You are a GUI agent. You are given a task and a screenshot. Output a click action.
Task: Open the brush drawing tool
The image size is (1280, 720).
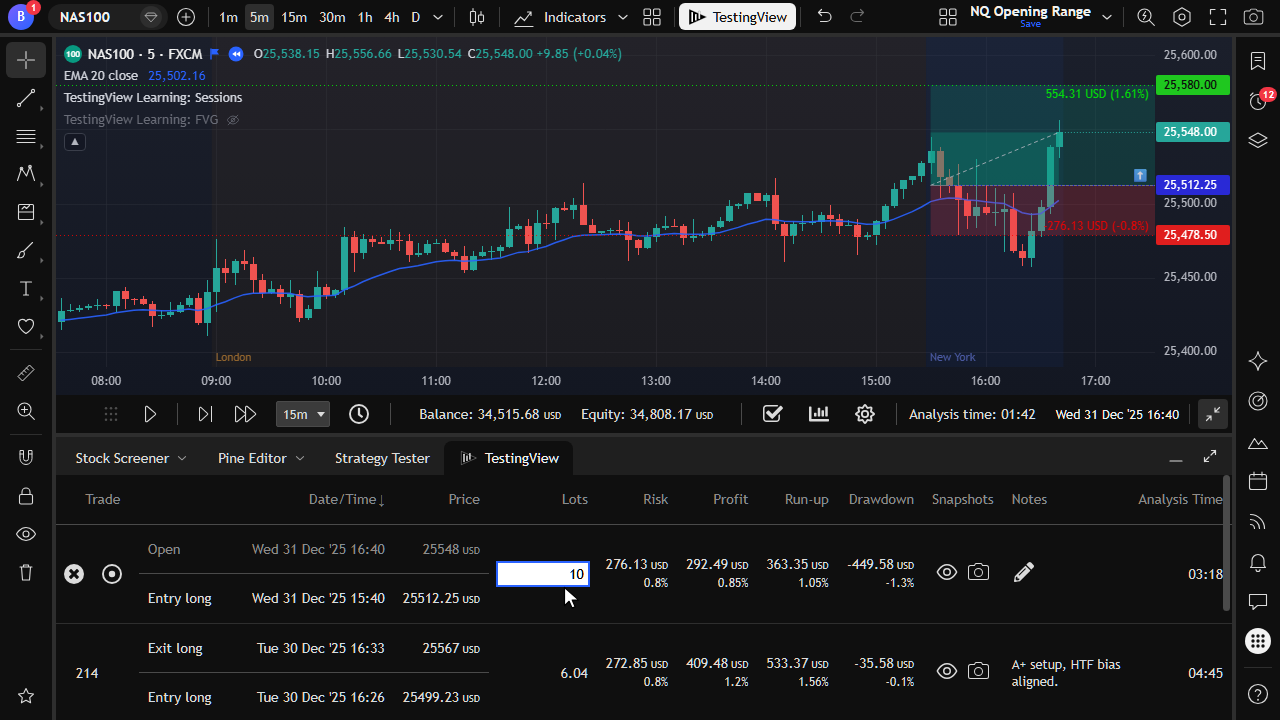tap(26, 251)
